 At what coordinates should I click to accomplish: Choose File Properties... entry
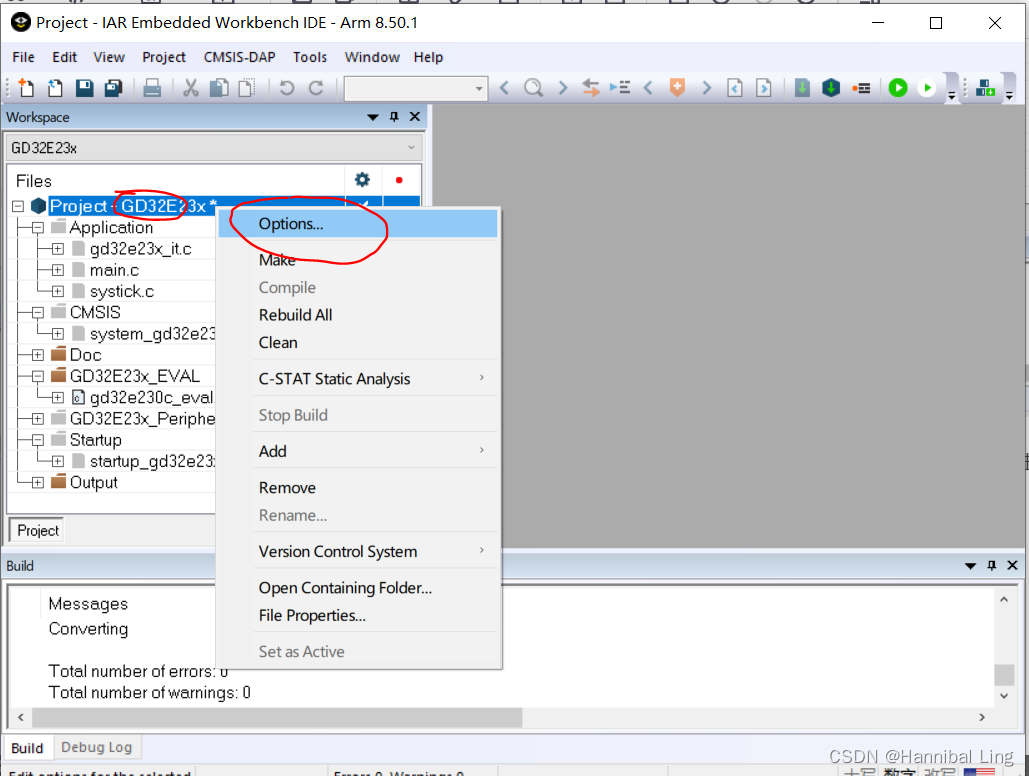click(358, 615)
